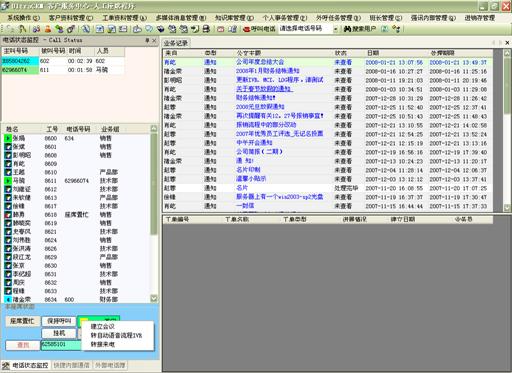Click the printer icon in toolbar

point(206,29)
